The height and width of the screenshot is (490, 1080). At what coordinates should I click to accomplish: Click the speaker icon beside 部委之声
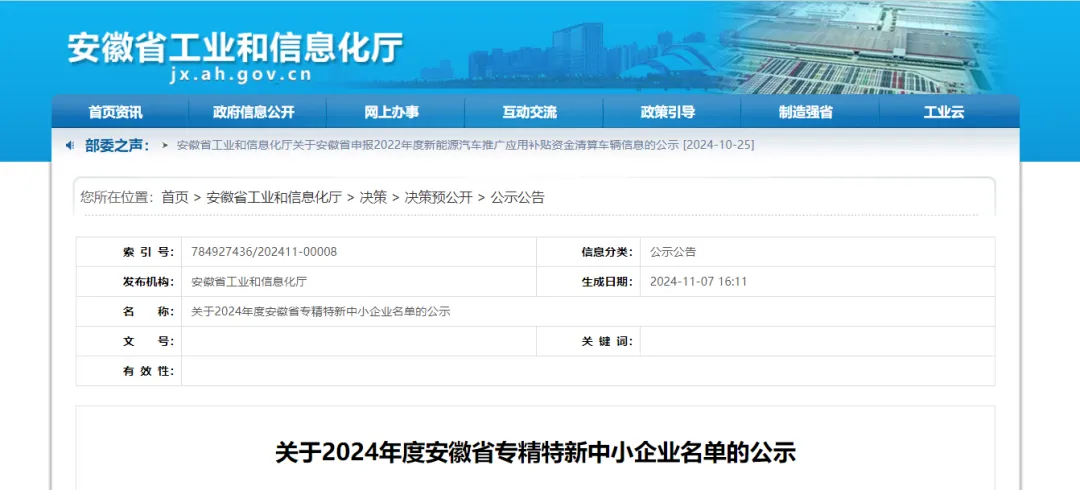click(x=70, y=145)
